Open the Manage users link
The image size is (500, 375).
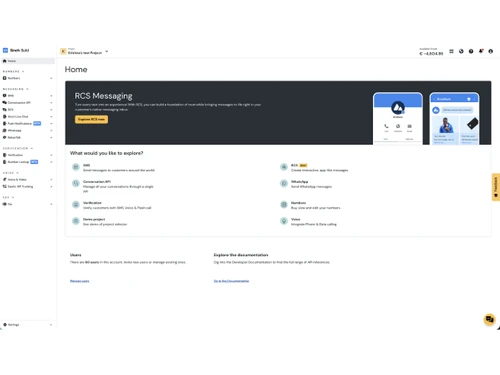tap(80, 281)
